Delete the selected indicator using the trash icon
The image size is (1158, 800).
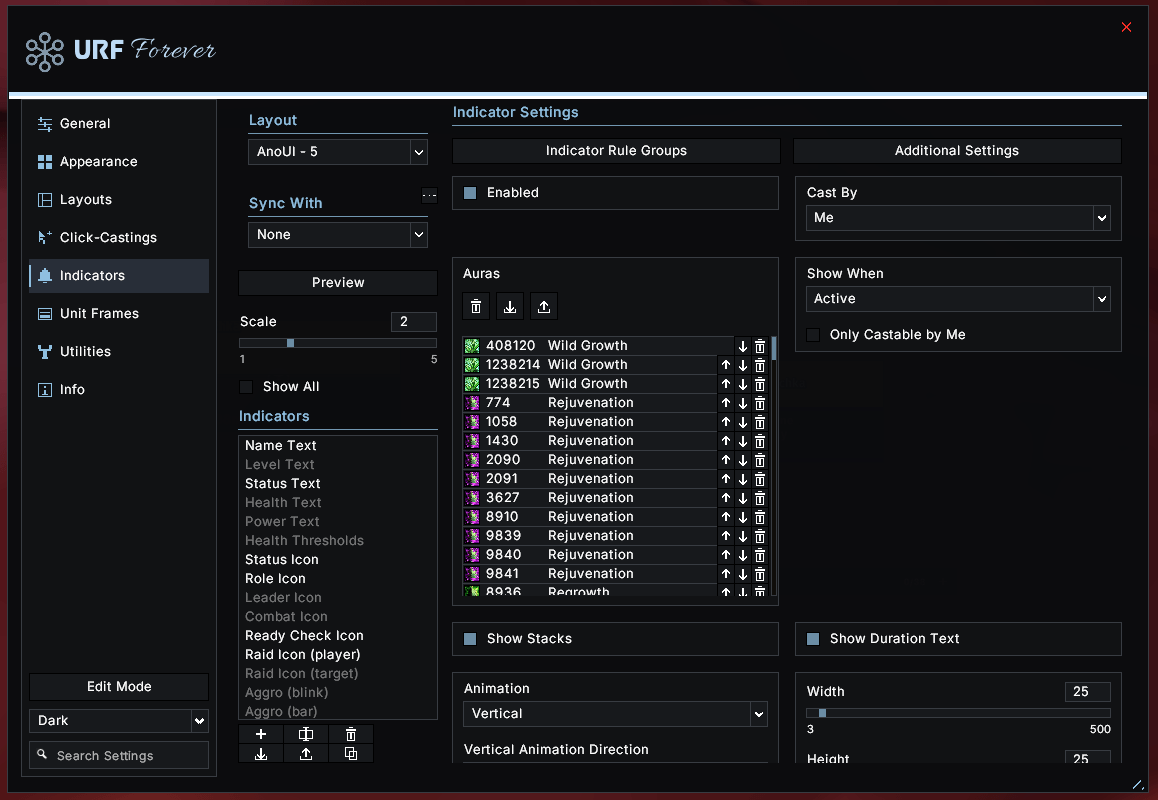[x=351, y=734]
